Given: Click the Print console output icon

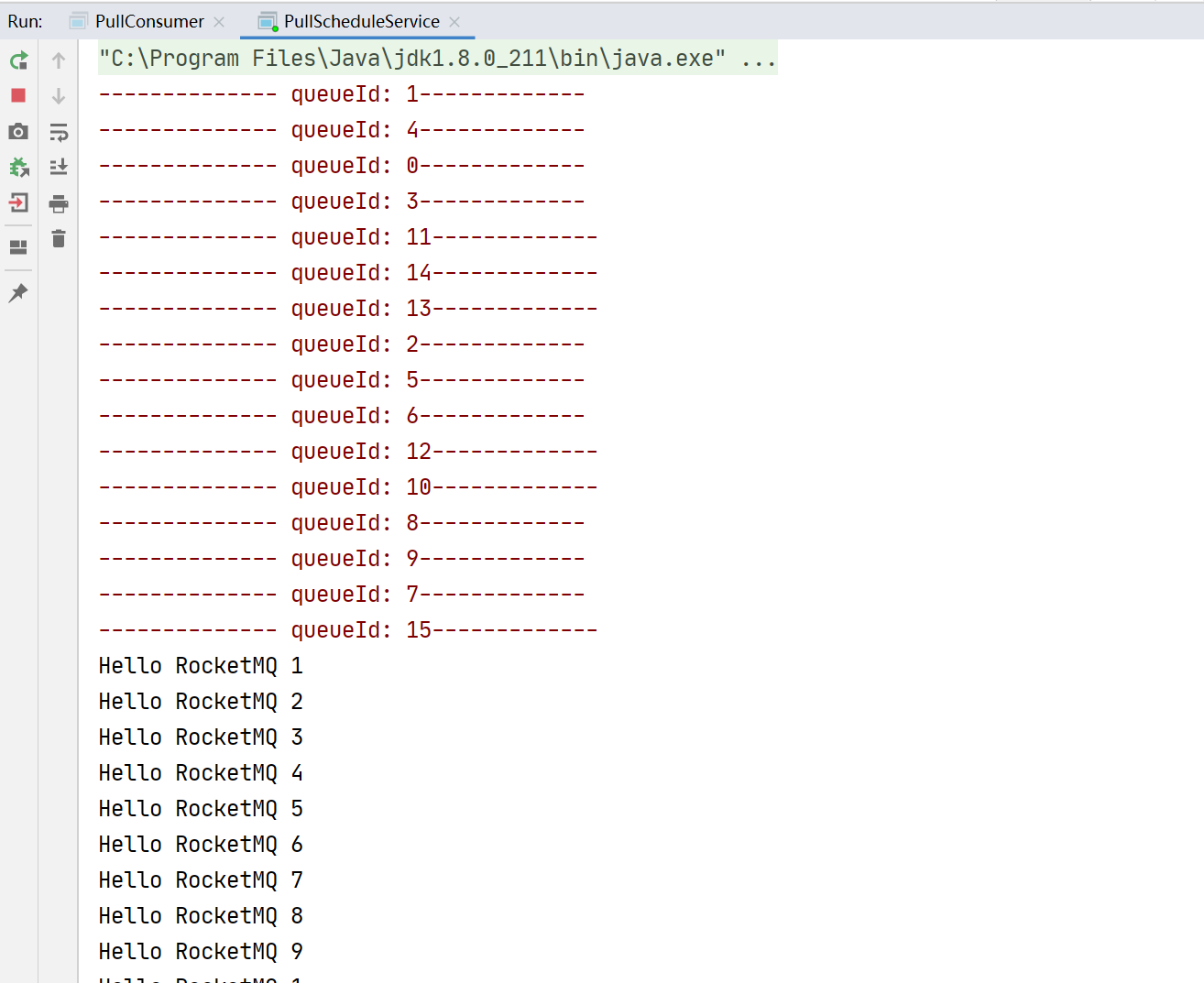Looking at the screenshot, I should 59,203.
